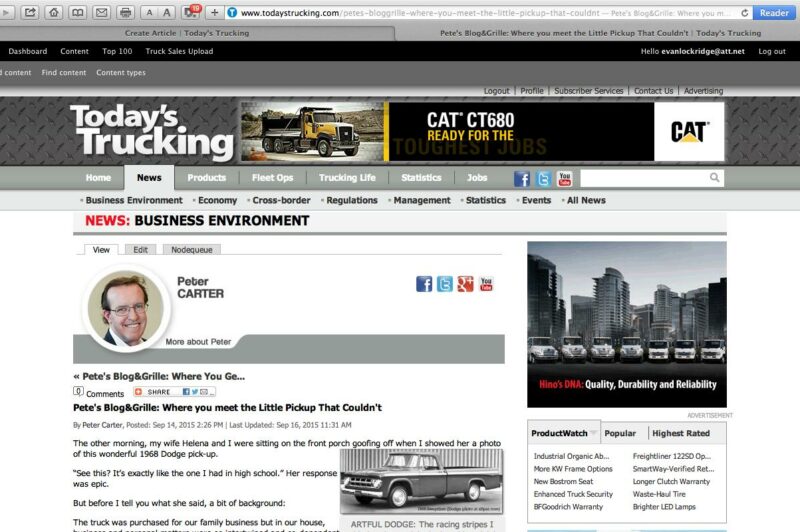Open the Fleet Ops navigation item
This screenshot has width=800, height=532.
[x=272, y=178]
